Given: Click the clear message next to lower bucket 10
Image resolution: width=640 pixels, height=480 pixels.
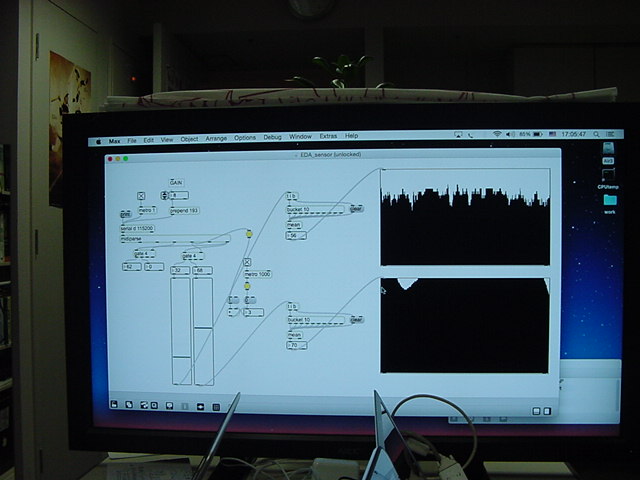Looking at the screenshot, I should pos(357,319).
